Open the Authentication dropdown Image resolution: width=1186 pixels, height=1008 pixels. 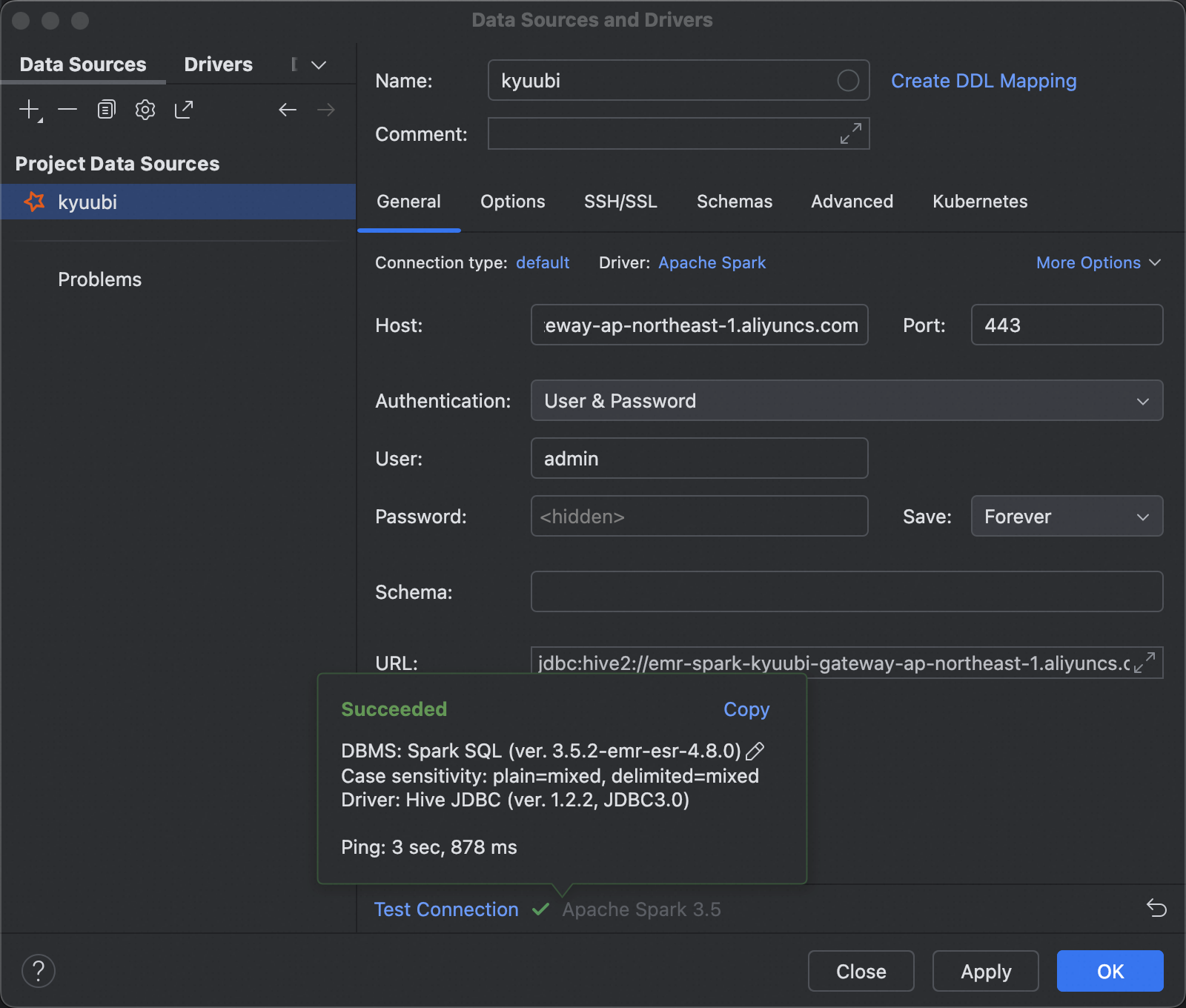847,401
